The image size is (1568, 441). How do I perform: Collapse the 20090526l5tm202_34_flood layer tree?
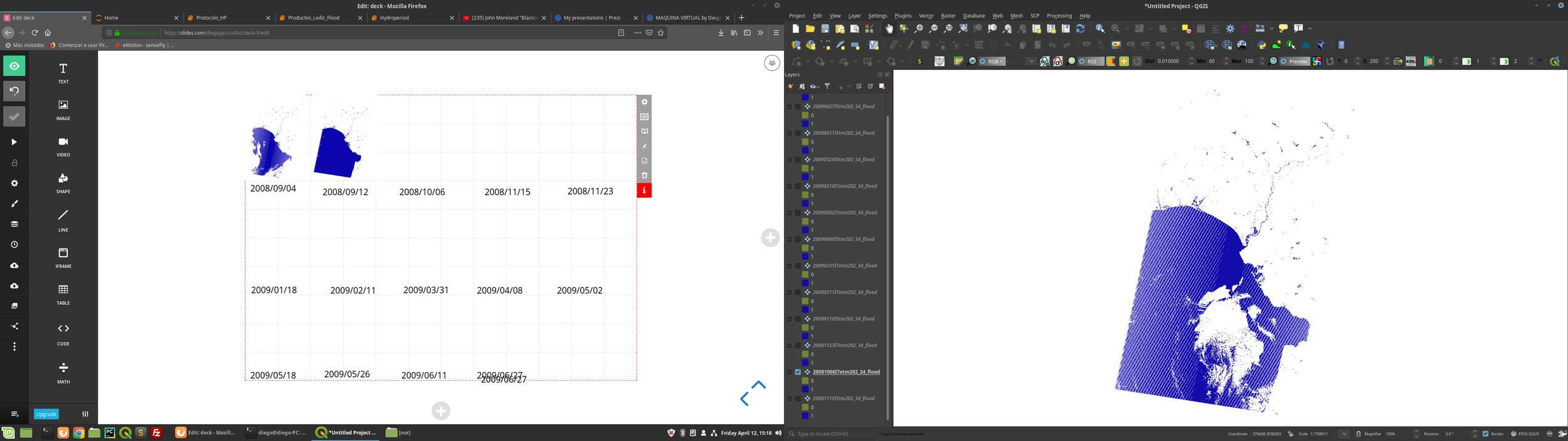point(790,160)
